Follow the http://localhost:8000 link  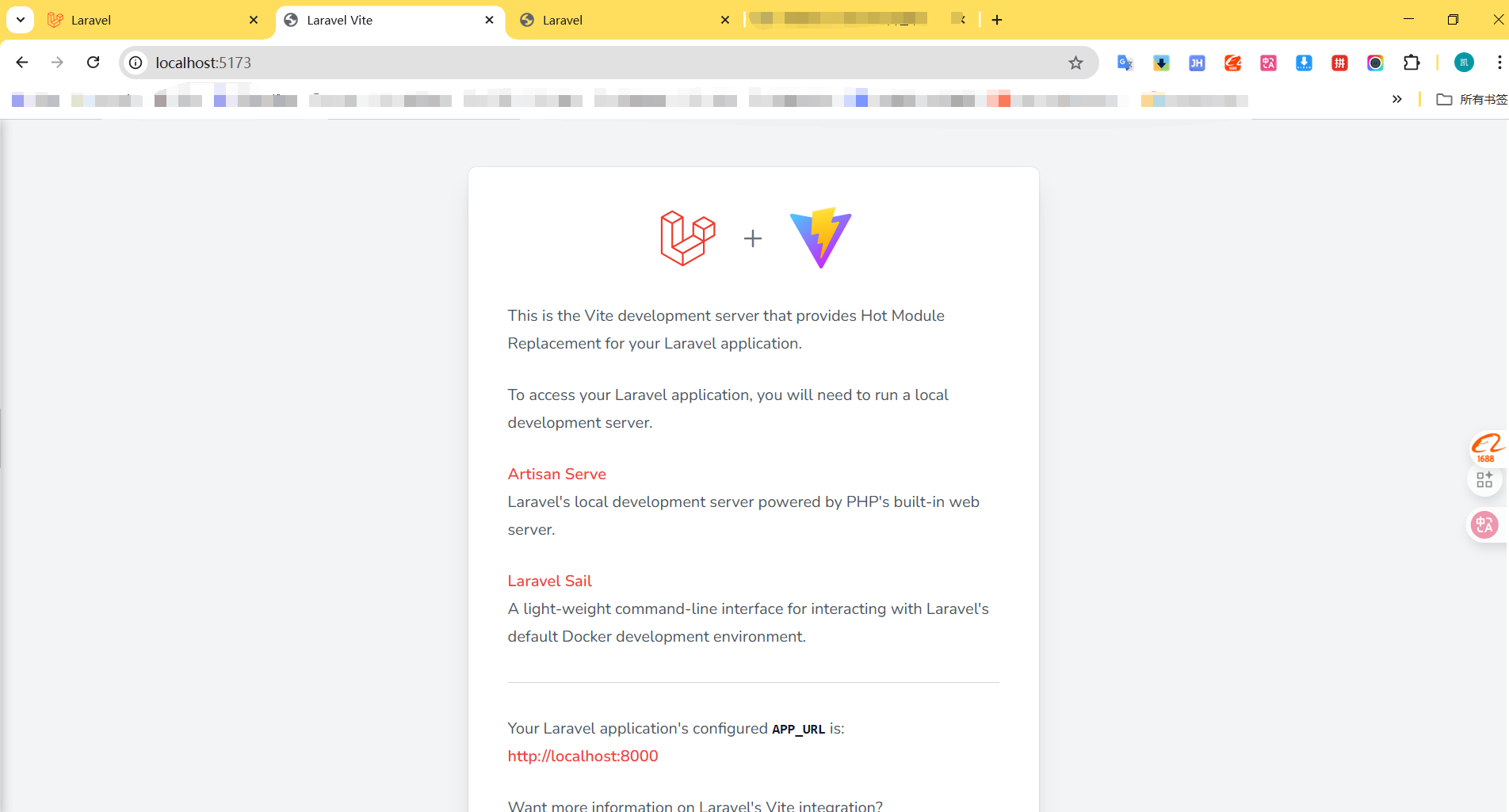pyautogui.click(x=583, y=756)
